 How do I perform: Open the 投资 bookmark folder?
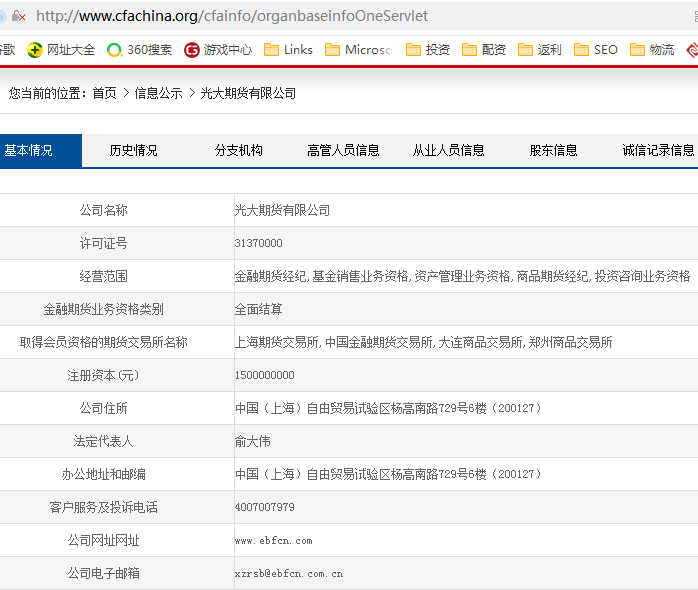point(428,49)
